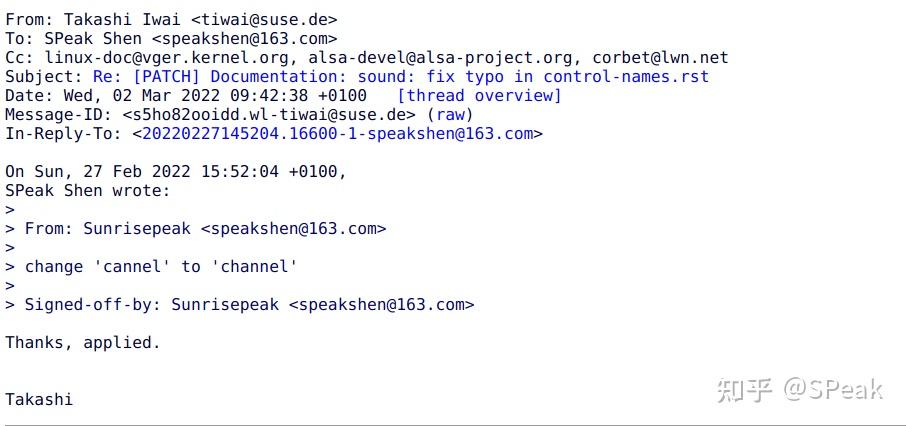Click the 'SPeak Shen wrote:' line
The image size is (906, 426).
point(88,190)
